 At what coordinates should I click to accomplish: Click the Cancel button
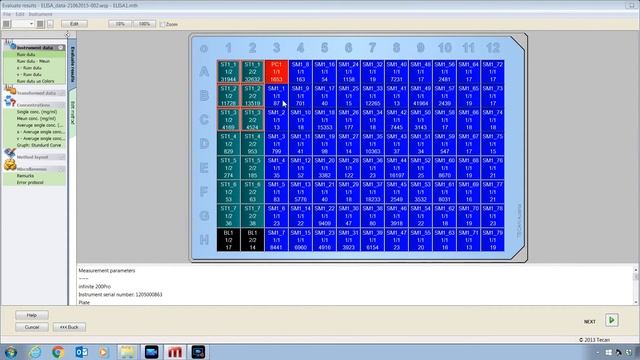click(x=32, y=327)
